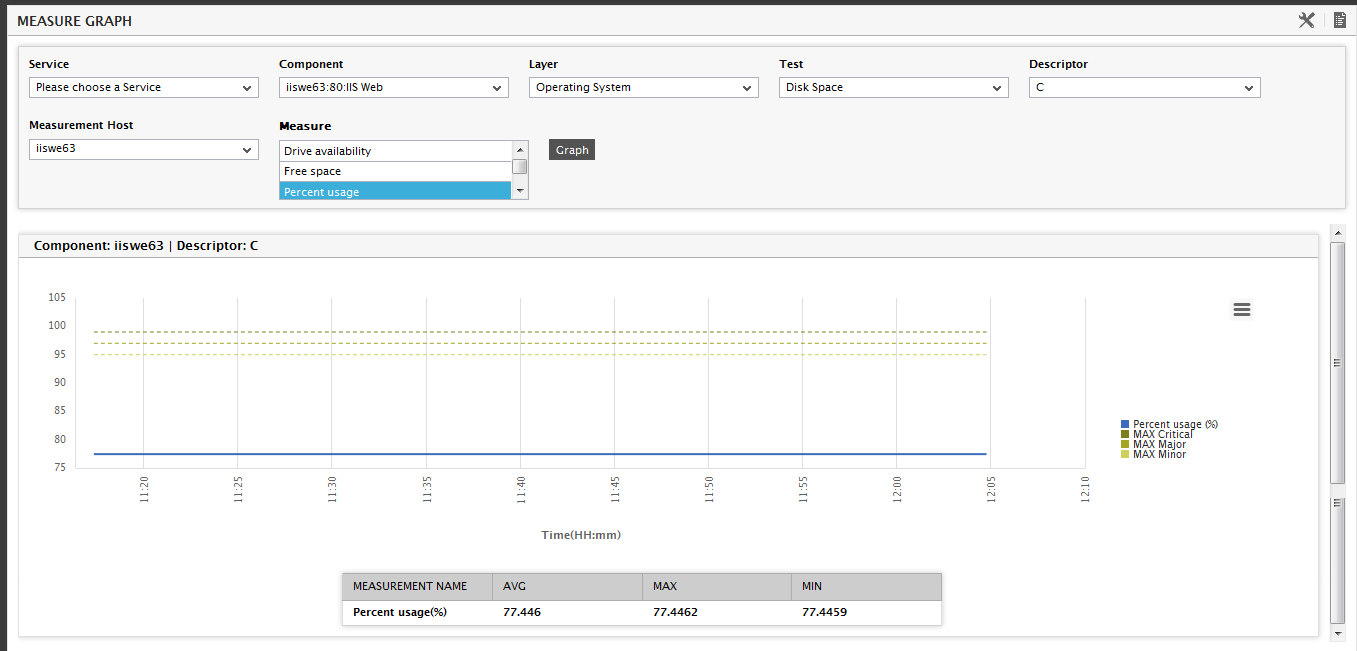The height and width of the screenshot is (651, 1357).
Task: Open the report document icon
Action: point(1340,20)
